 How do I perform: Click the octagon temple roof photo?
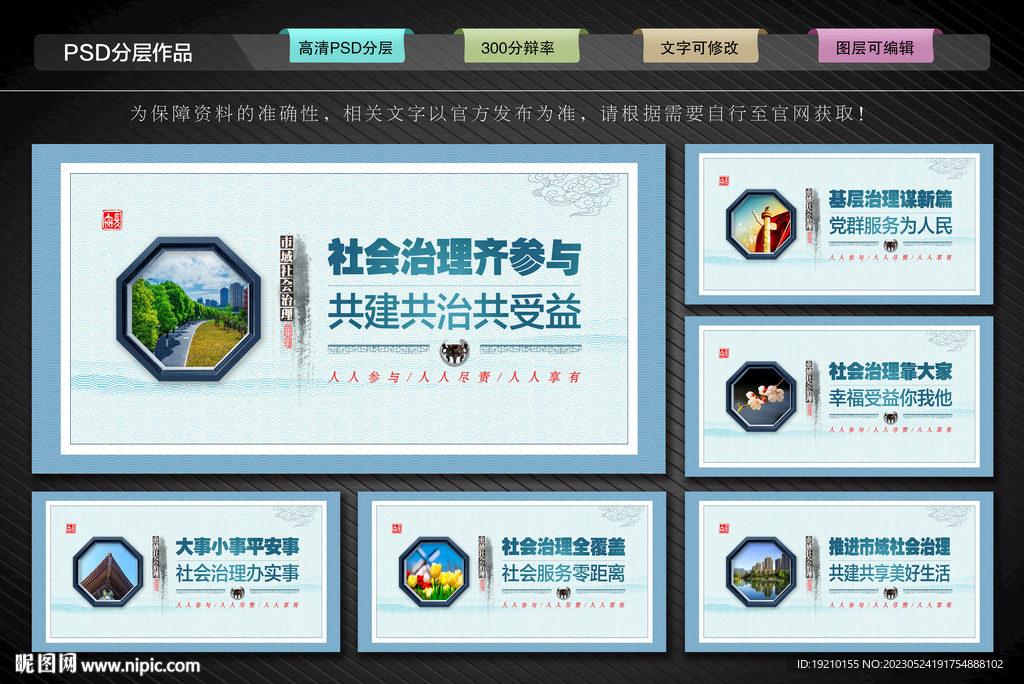tap(108, 572)
